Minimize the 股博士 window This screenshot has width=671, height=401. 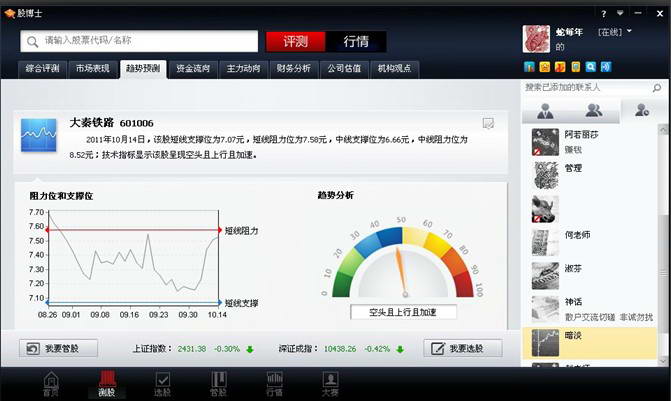[638, 13]
